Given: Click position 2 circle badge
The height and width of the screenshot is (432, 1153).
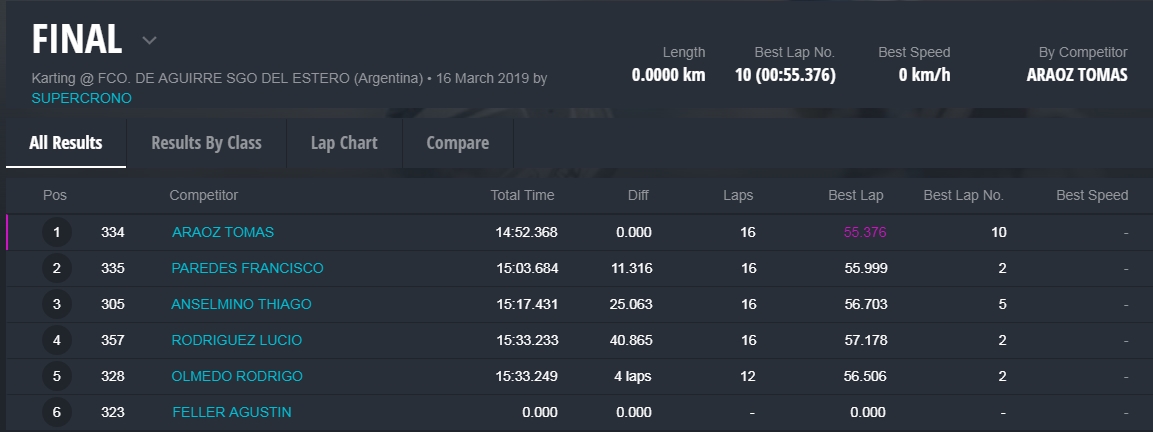Looking at the screenshot, I should tap(57, 268).
